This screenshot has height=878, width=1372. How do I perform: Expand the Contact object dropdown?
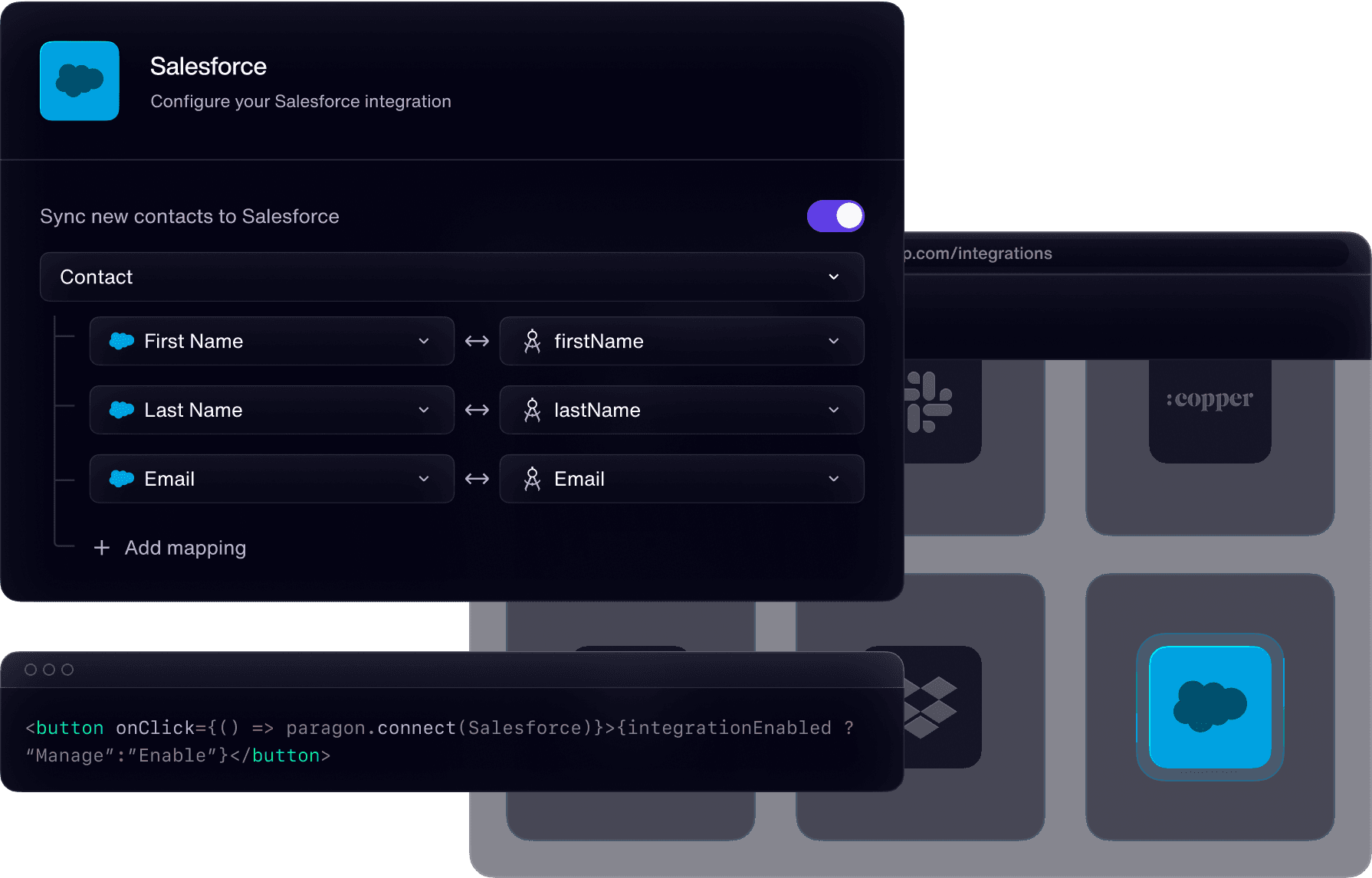coord(452,277)
